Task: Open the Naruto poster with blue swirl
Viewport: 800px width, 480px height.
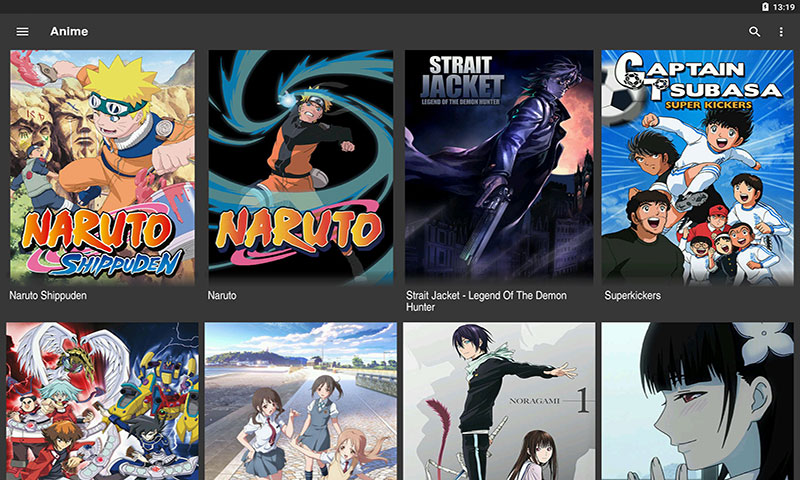Action: pyautogui.click(x=300, y=167)
